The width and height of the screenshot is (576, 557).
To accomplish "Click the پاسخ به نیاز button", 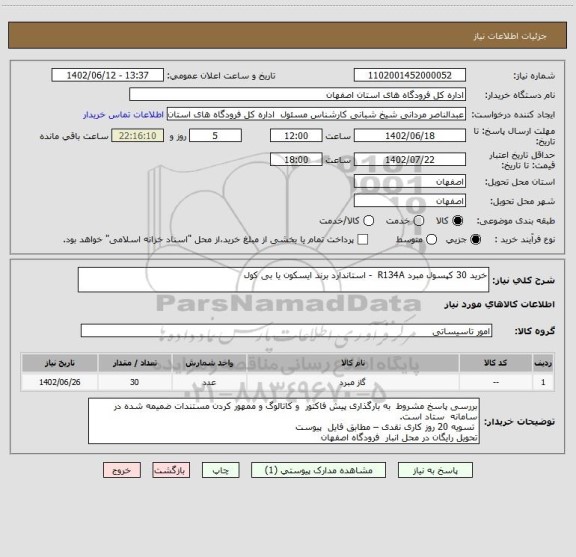I will coord(435,470).
